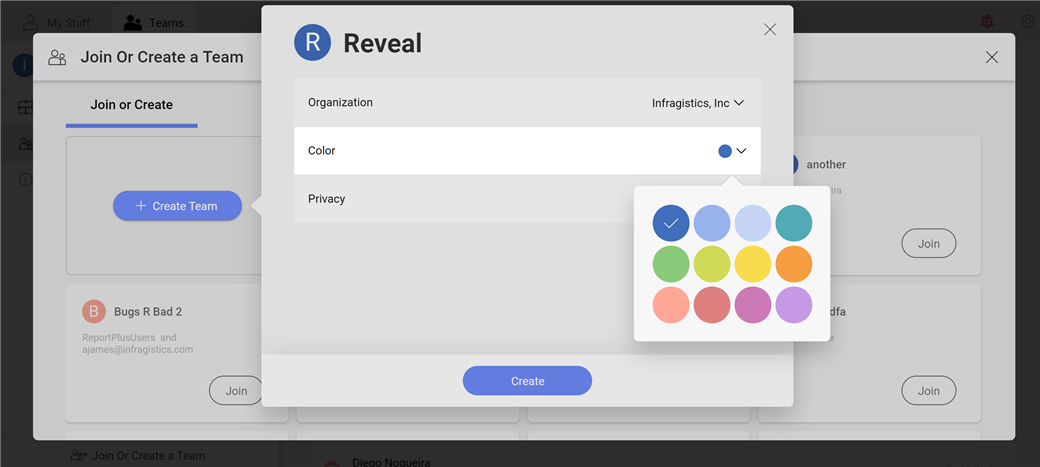Open the red notifications badge icon
Screen dimensions: 1040x467
tap(987, 22)
